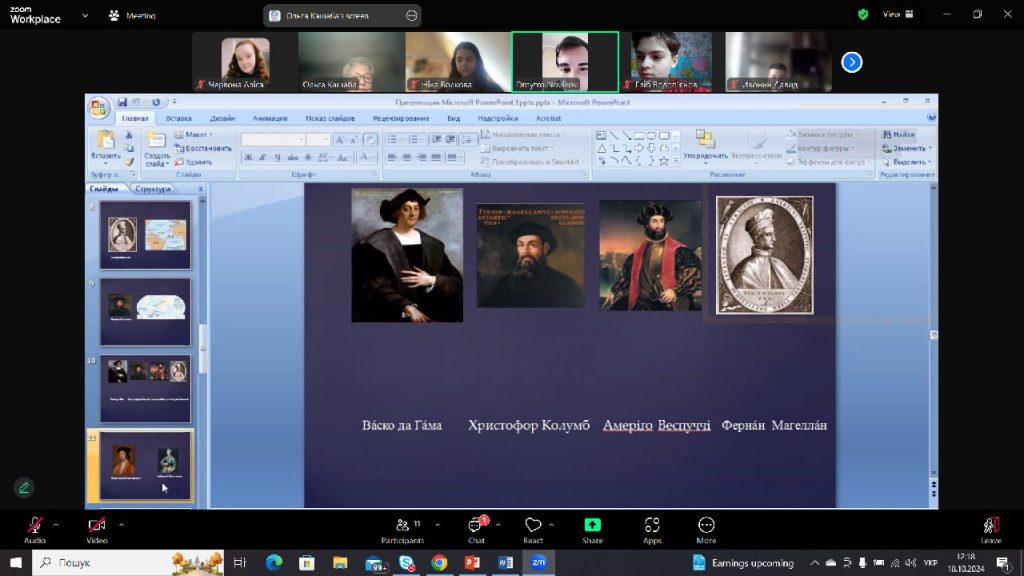
Task: Click the Восстановить slide button
Action: point(203,148)
